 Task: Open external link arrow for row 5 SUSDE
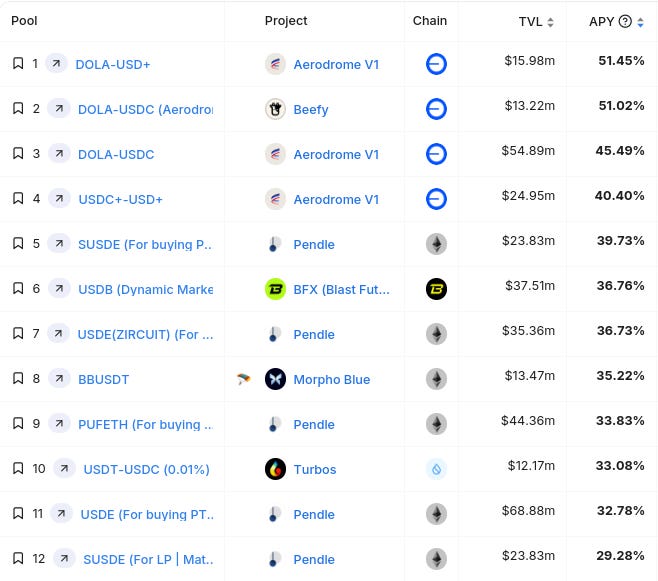click(x=59, y=243)
